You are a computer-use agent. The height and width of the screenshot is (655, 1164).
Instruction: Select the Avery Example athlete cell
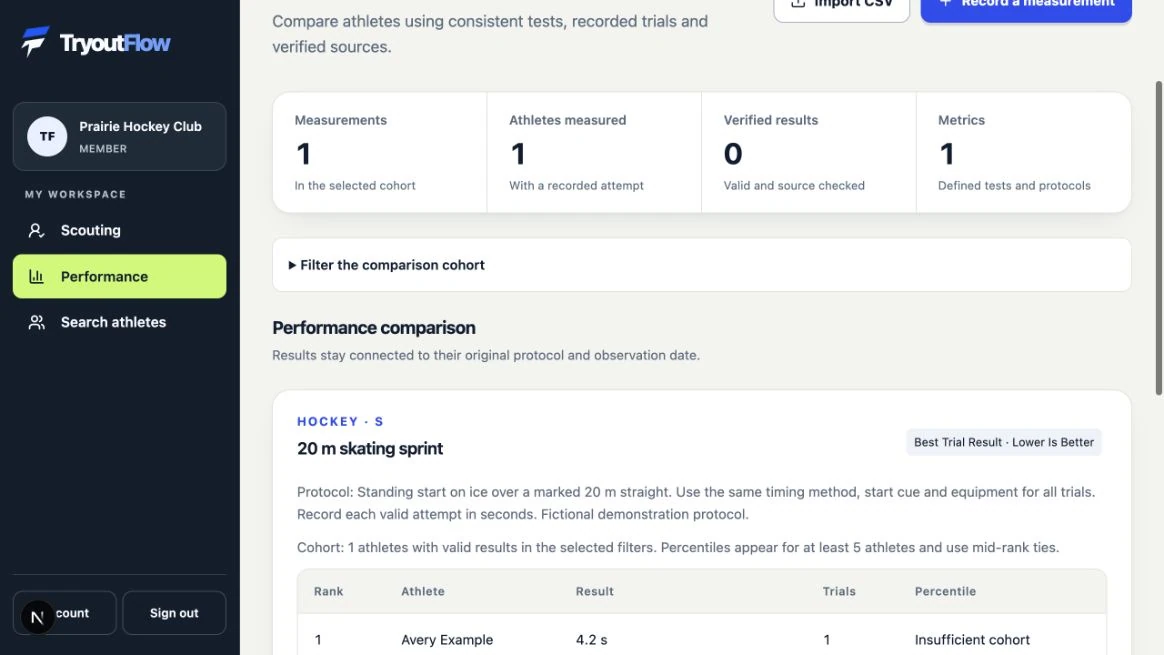click(x=447, y=639)
